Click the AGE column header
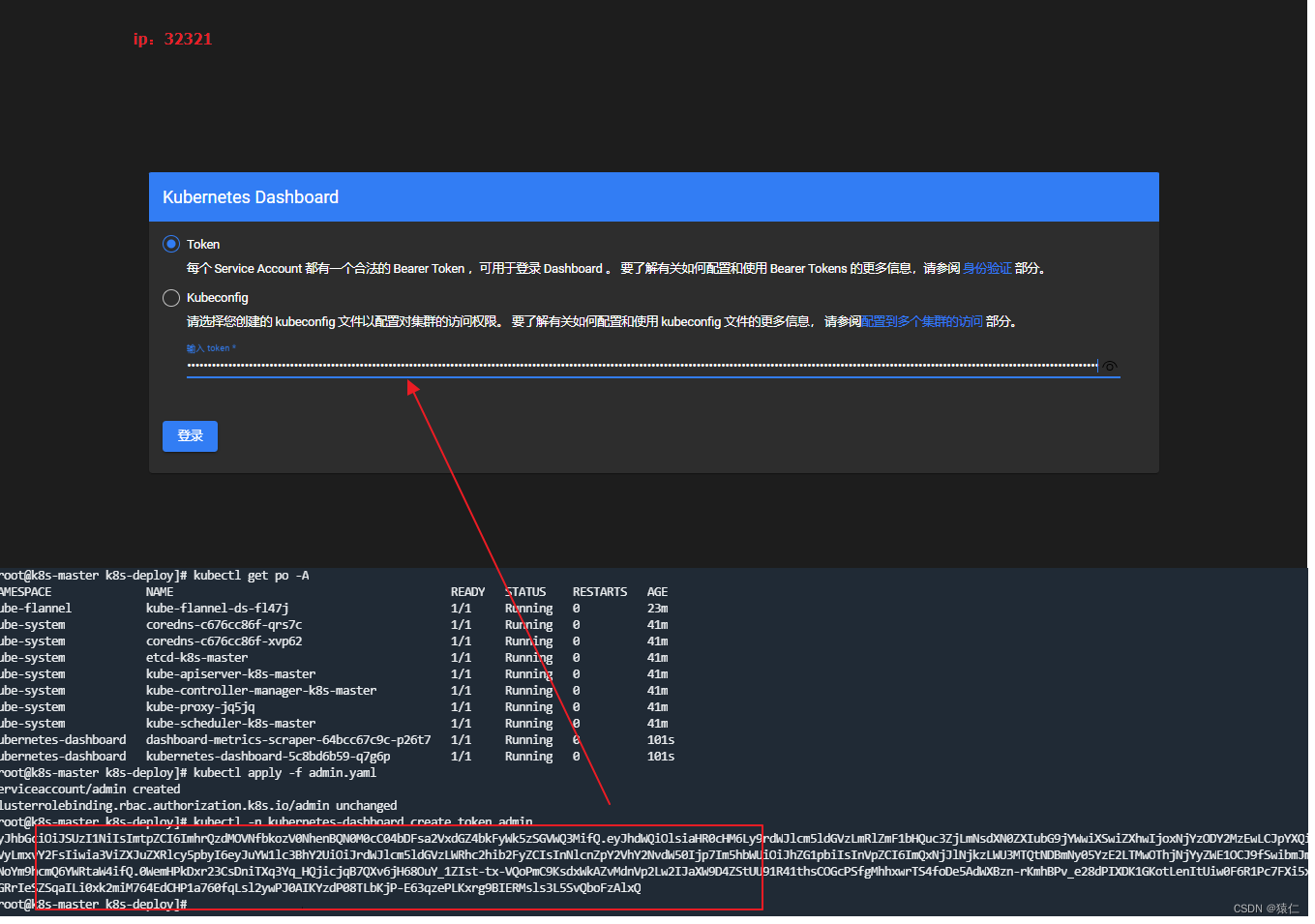This screenshot has height=924, width=1315. point(657,592)
